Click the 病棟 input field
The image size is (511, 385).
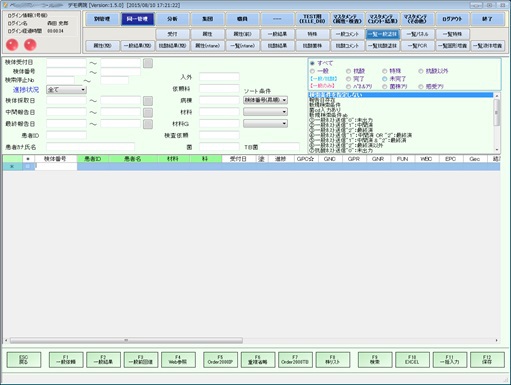click(219, 100)
